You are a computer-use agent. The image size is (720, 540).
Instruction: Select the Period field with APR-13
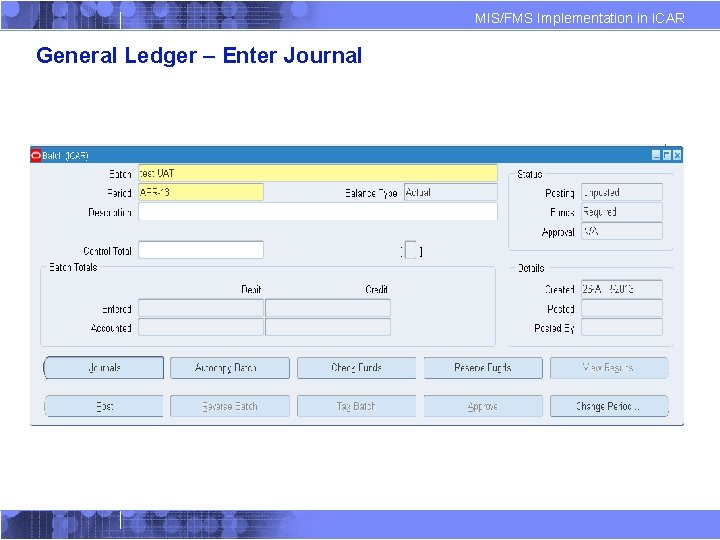click(x=201, y=192)
